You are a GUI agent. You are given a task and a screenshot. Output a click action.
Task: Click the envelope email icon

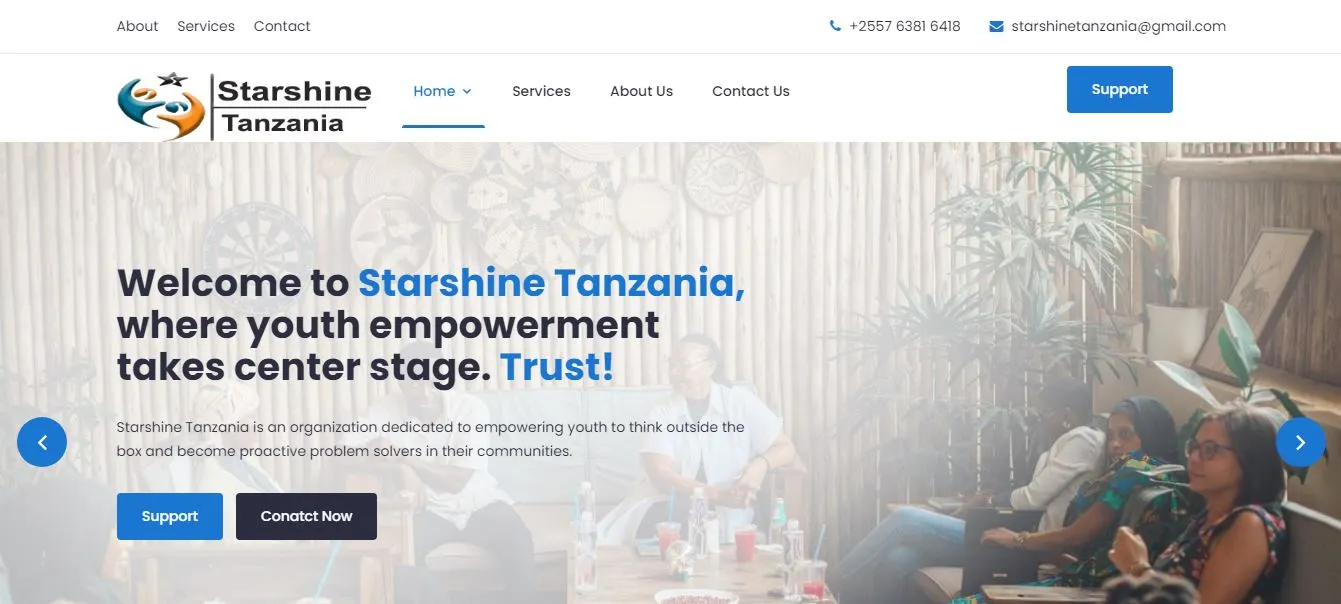(x=996, y=27)
